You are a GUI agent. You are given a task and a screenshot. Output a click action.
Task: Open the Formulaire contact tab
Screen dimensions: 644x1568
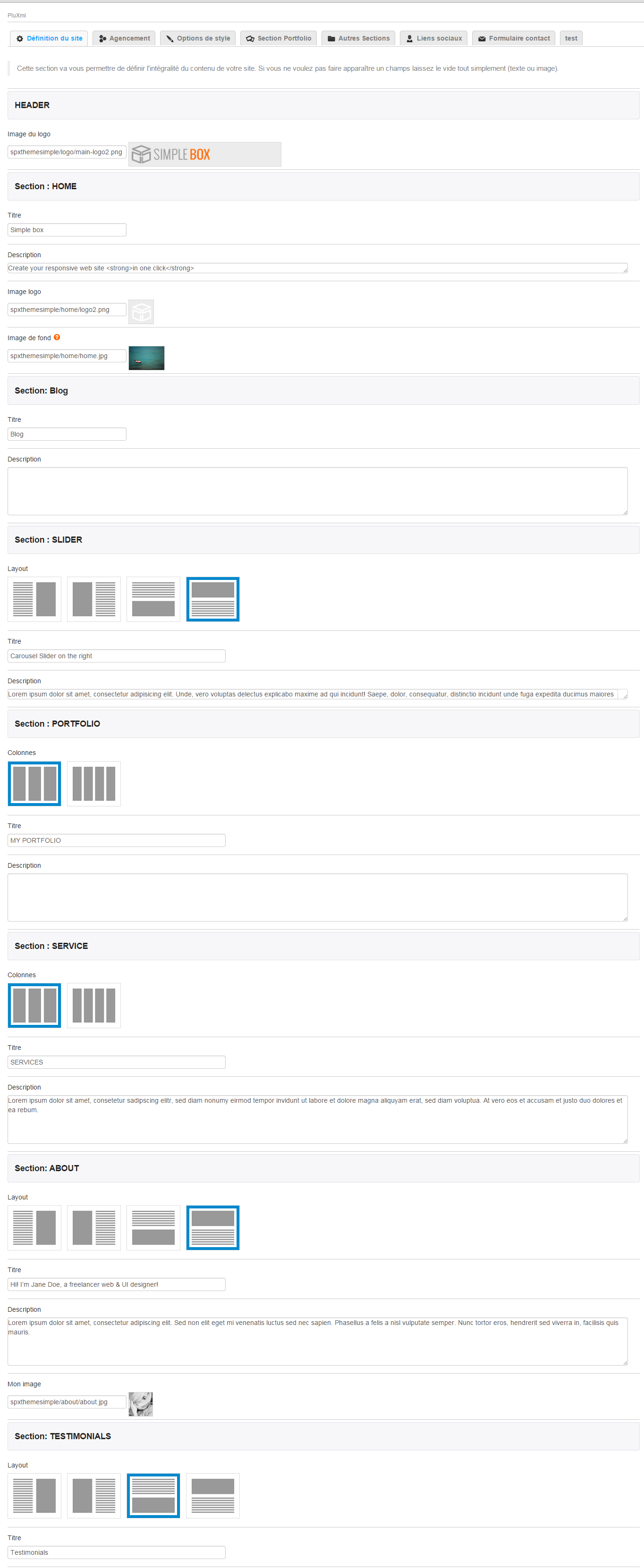tap(513, 38)
